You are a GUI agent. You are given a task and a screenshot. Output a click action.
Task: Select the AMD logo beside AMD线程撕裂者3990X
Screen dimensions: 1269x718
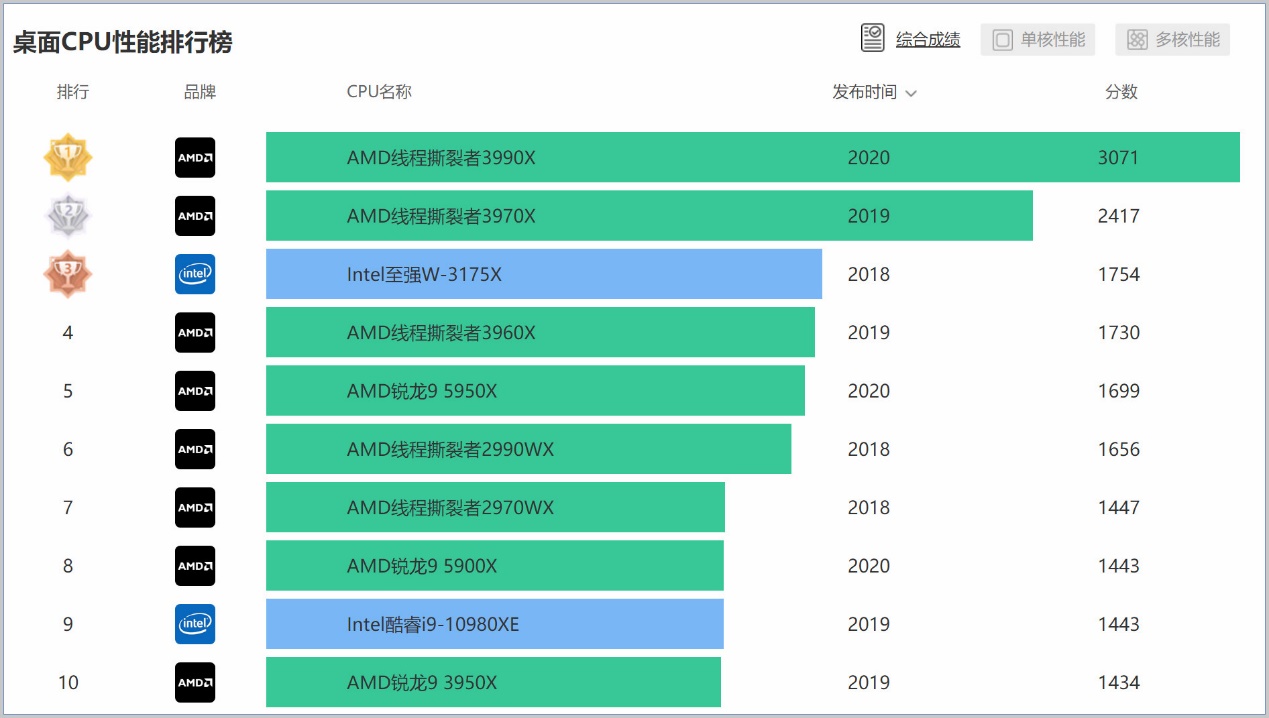coord(194,157)
